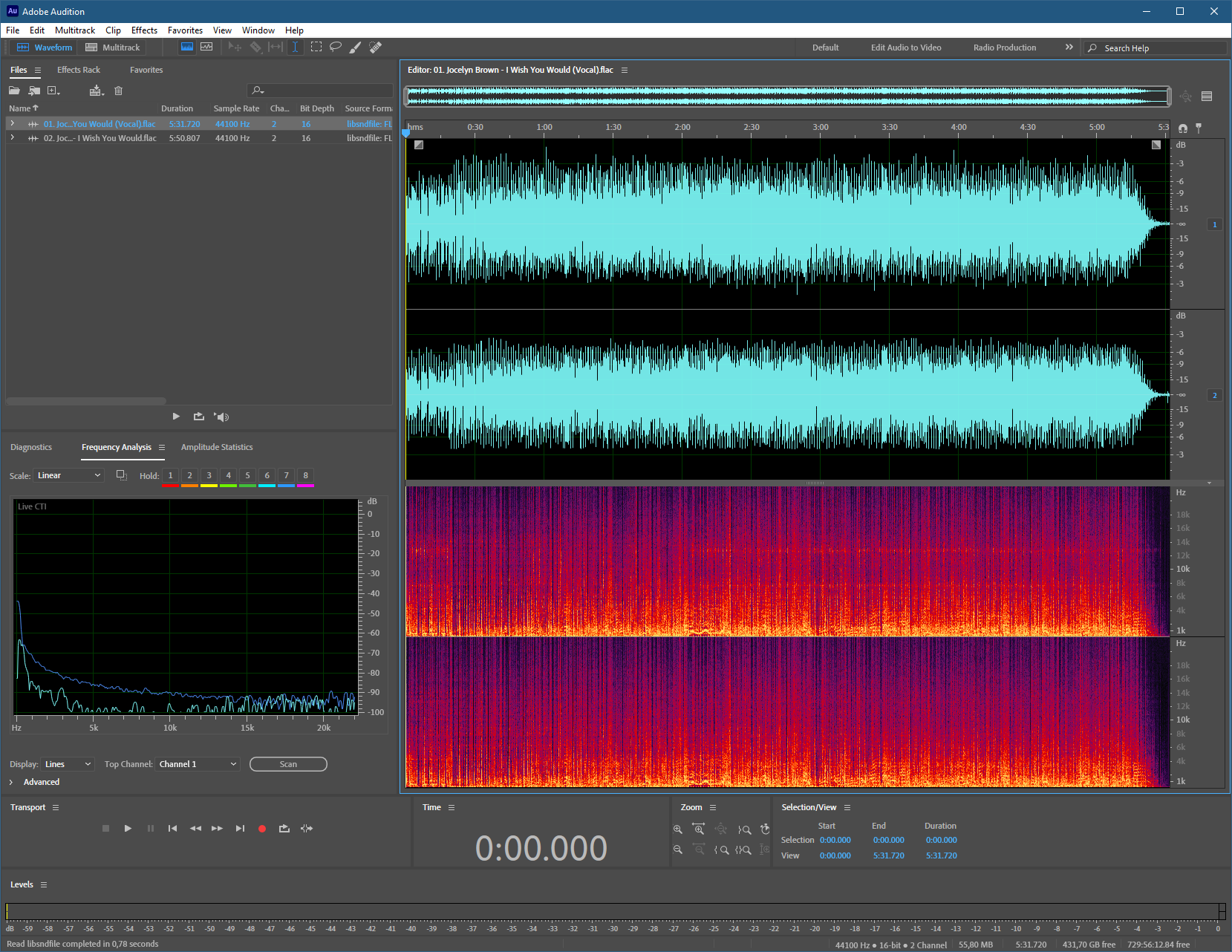This screenshot has width=1232, height=952.
Task: Open the Effects menu
Action: click(144, 30)
